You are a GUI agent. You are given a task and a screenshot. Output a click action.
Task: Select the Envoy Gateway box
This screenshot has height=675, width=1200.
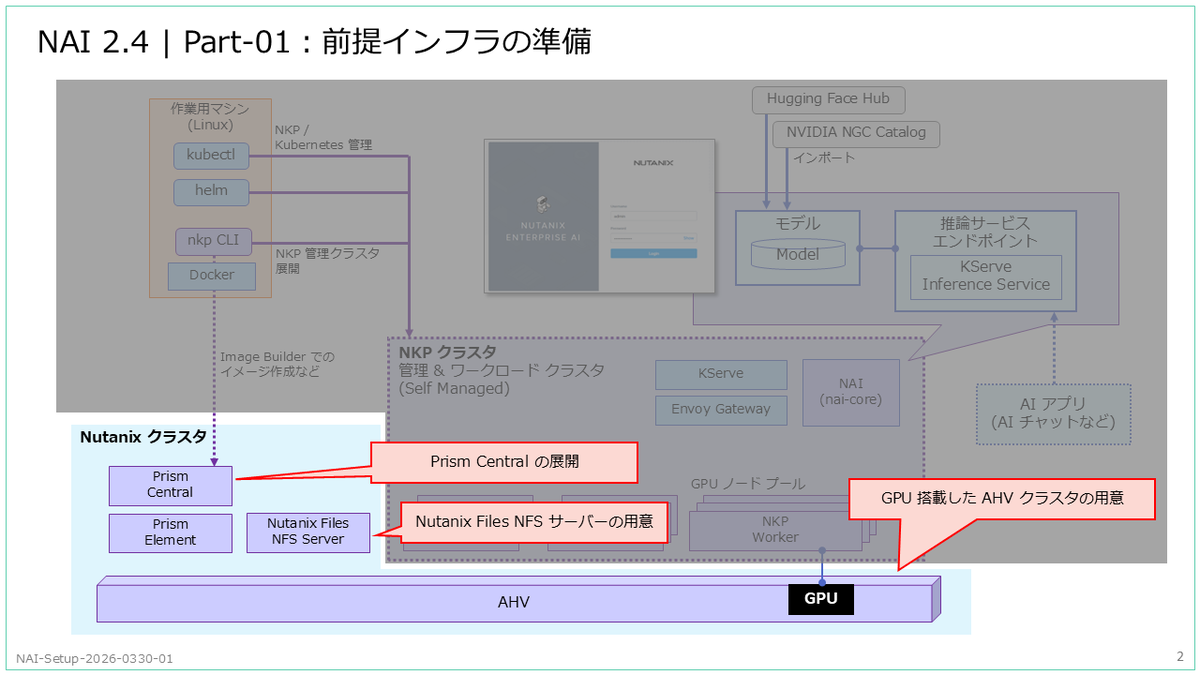721,409
